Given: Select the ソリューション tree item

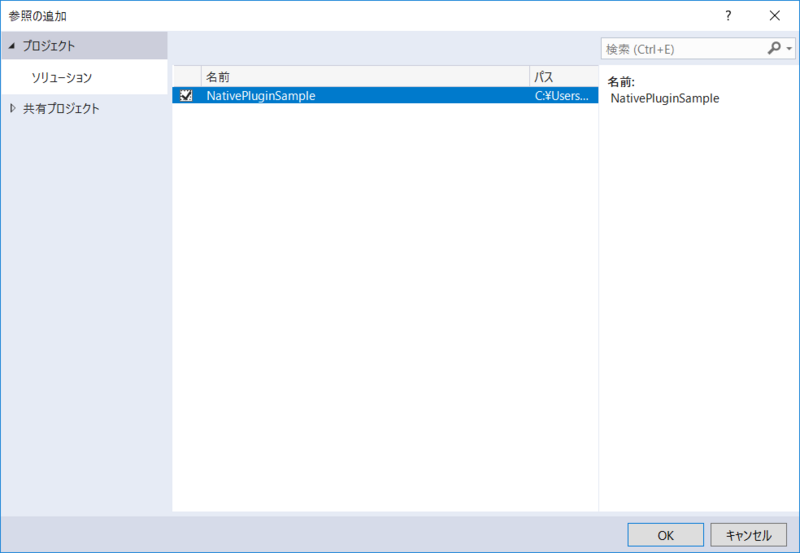Looking at the screenshot, I should pyautogui.click(x=61, y=78).
